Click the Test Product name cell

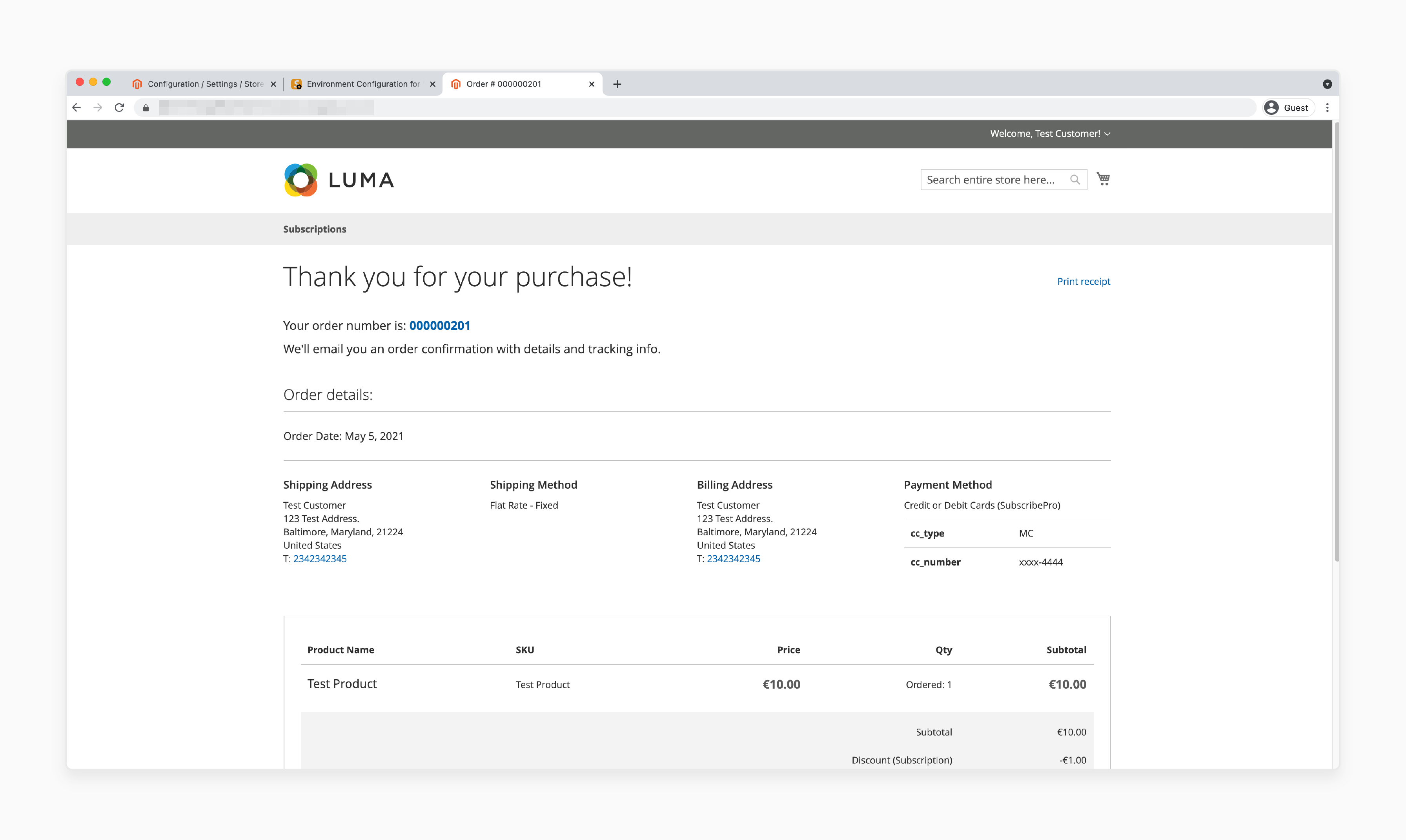342,684
